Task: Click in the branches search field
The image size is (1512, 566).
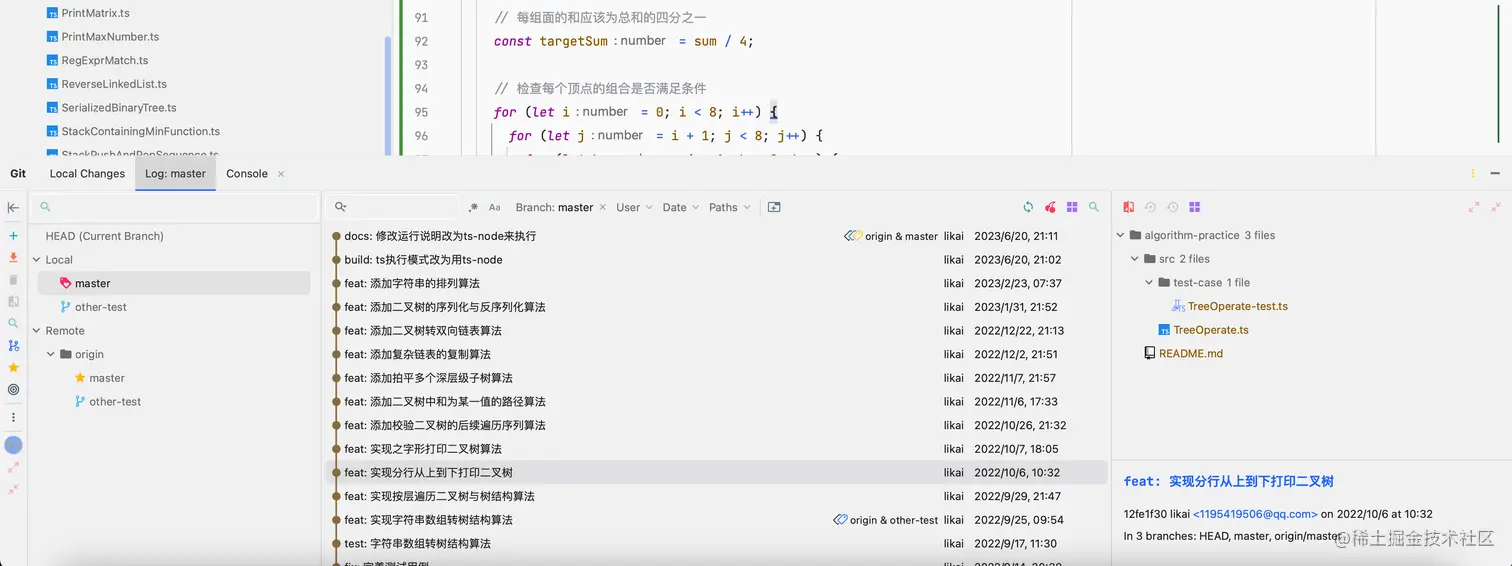Action: [176, 207]
